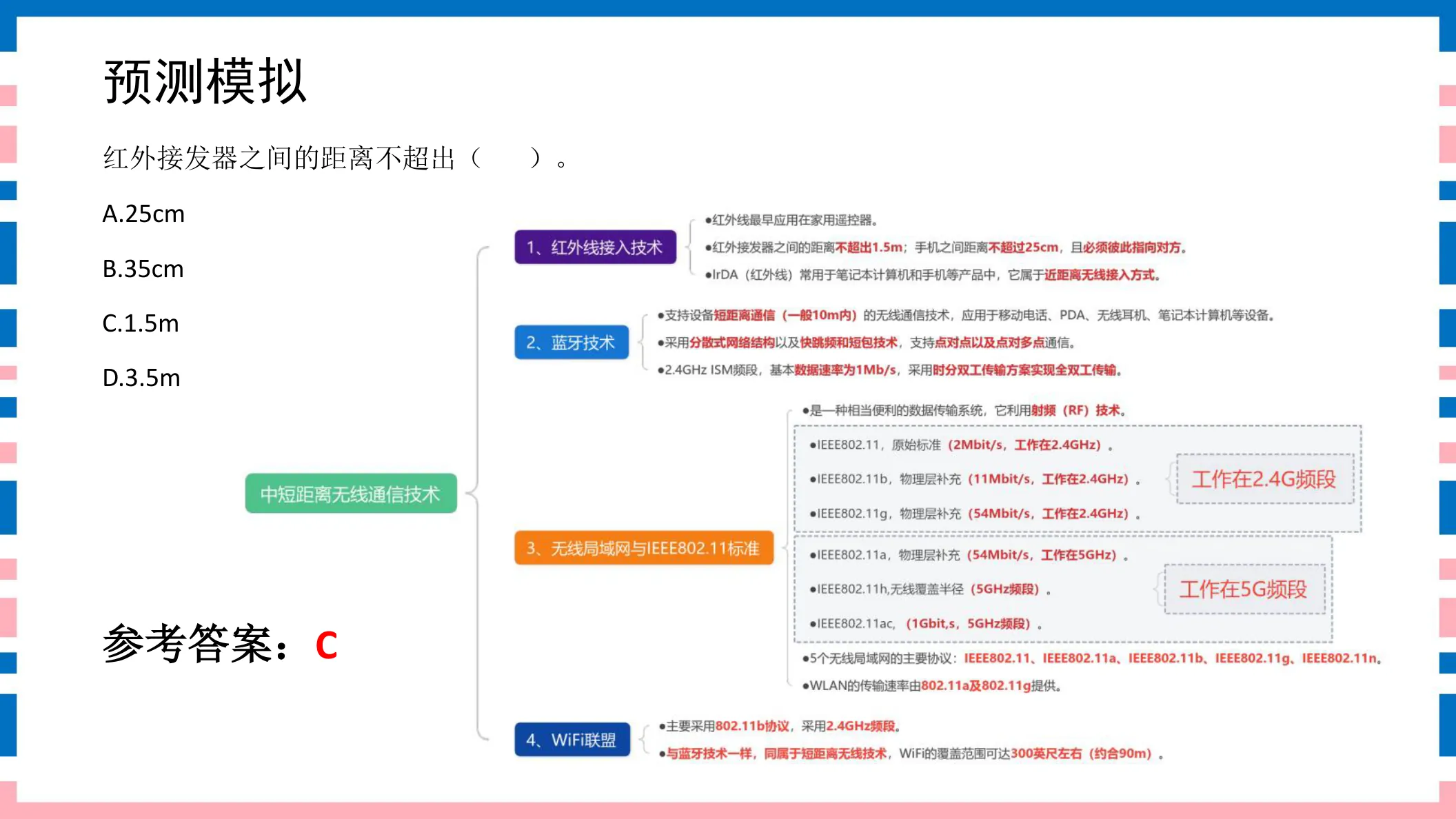Click the 短距离通信 (一般10m内) line

pyautogui.click(x=966, y=315)
